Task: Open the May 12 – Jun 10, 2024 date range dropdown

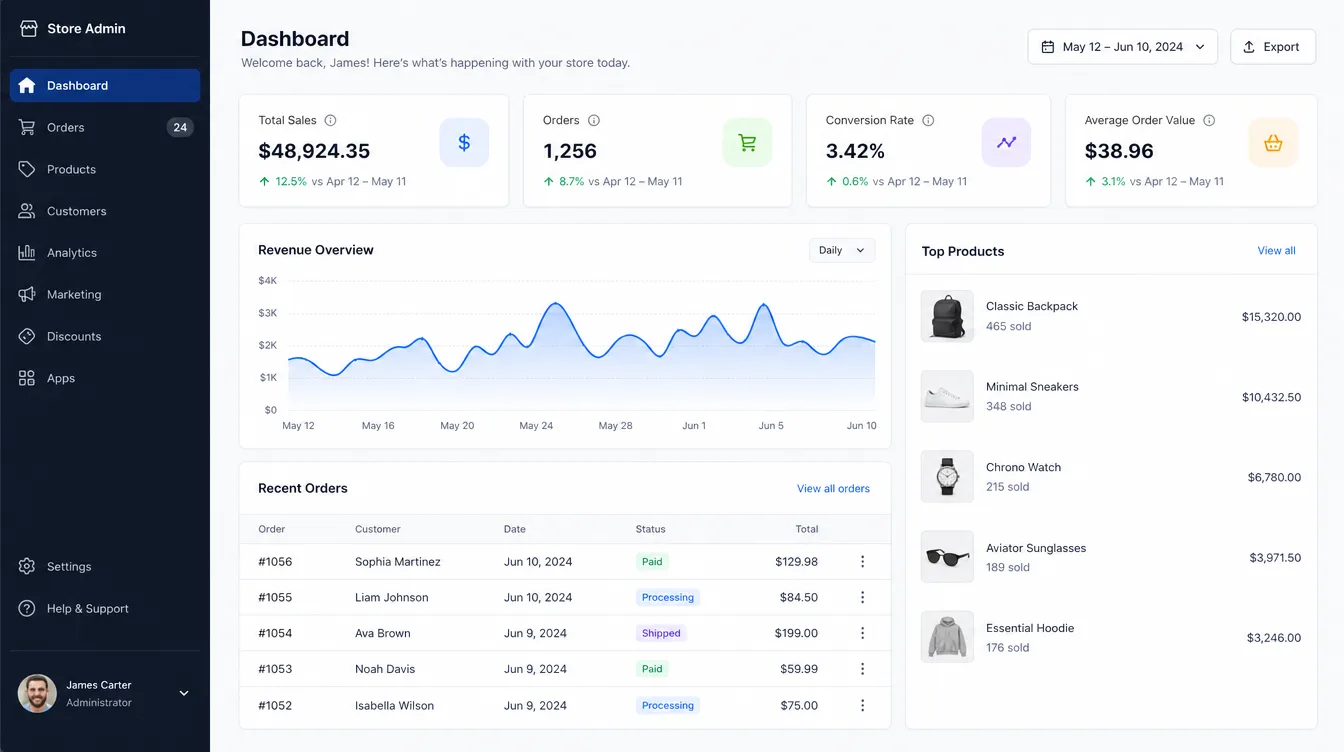Action: pos(1123,47)
